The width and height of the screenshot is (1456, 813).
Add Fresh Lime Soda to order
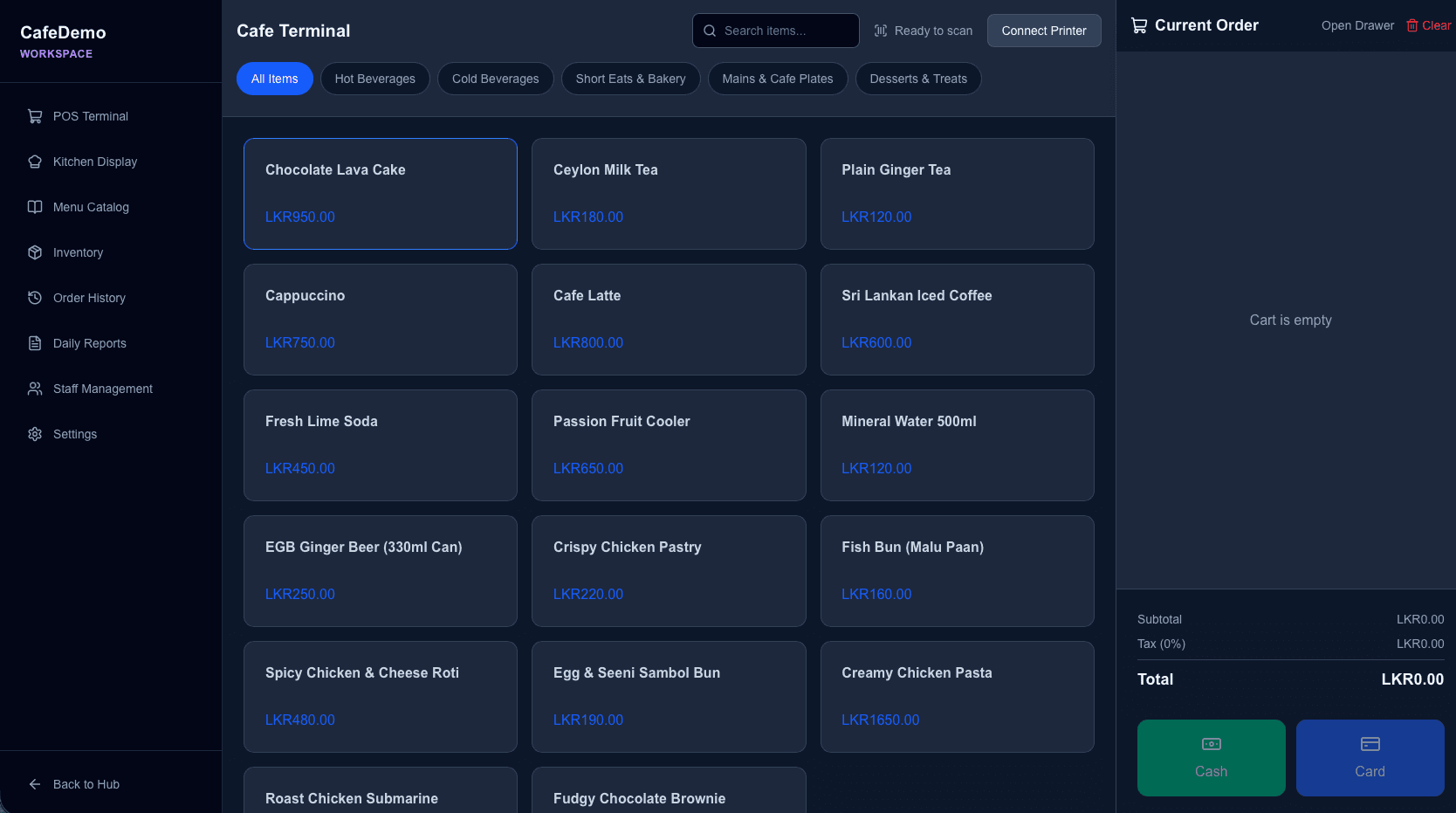point(381,445)
